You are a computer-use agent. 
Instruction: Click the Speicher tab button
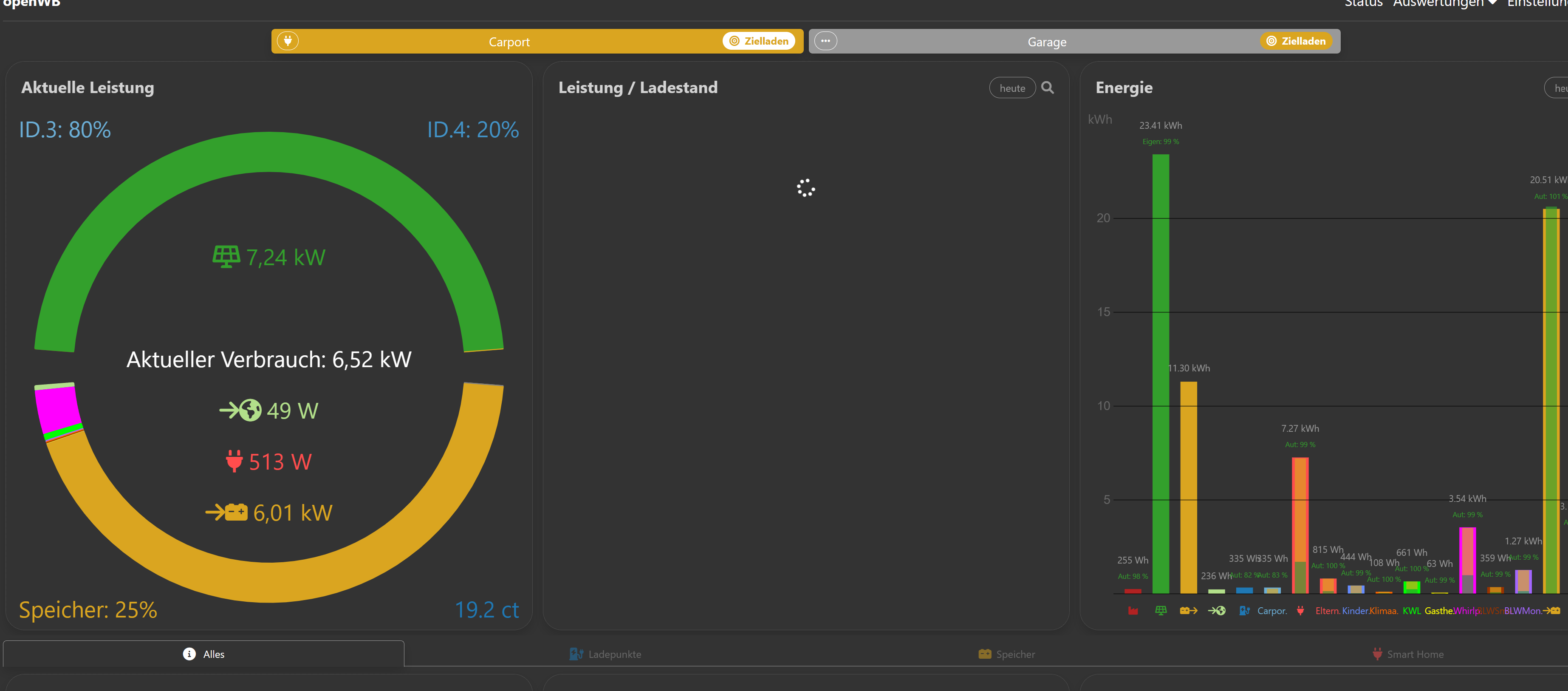click(1006, 654)
